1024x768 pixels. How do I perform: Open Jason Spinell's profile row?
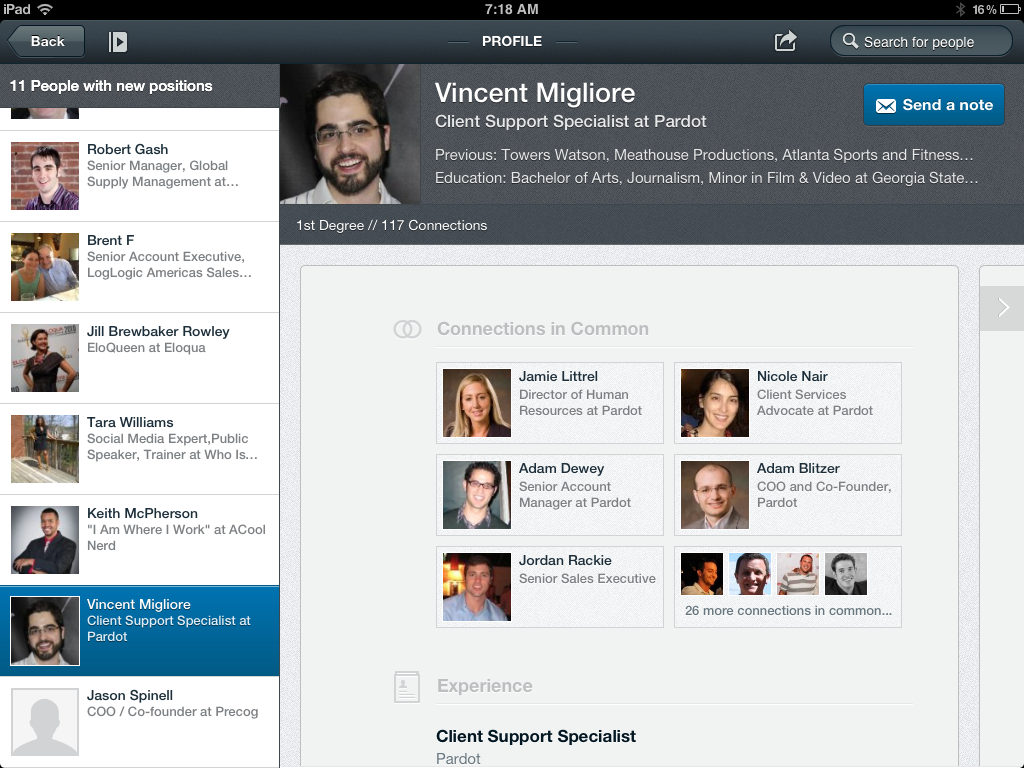pos(140,722)
